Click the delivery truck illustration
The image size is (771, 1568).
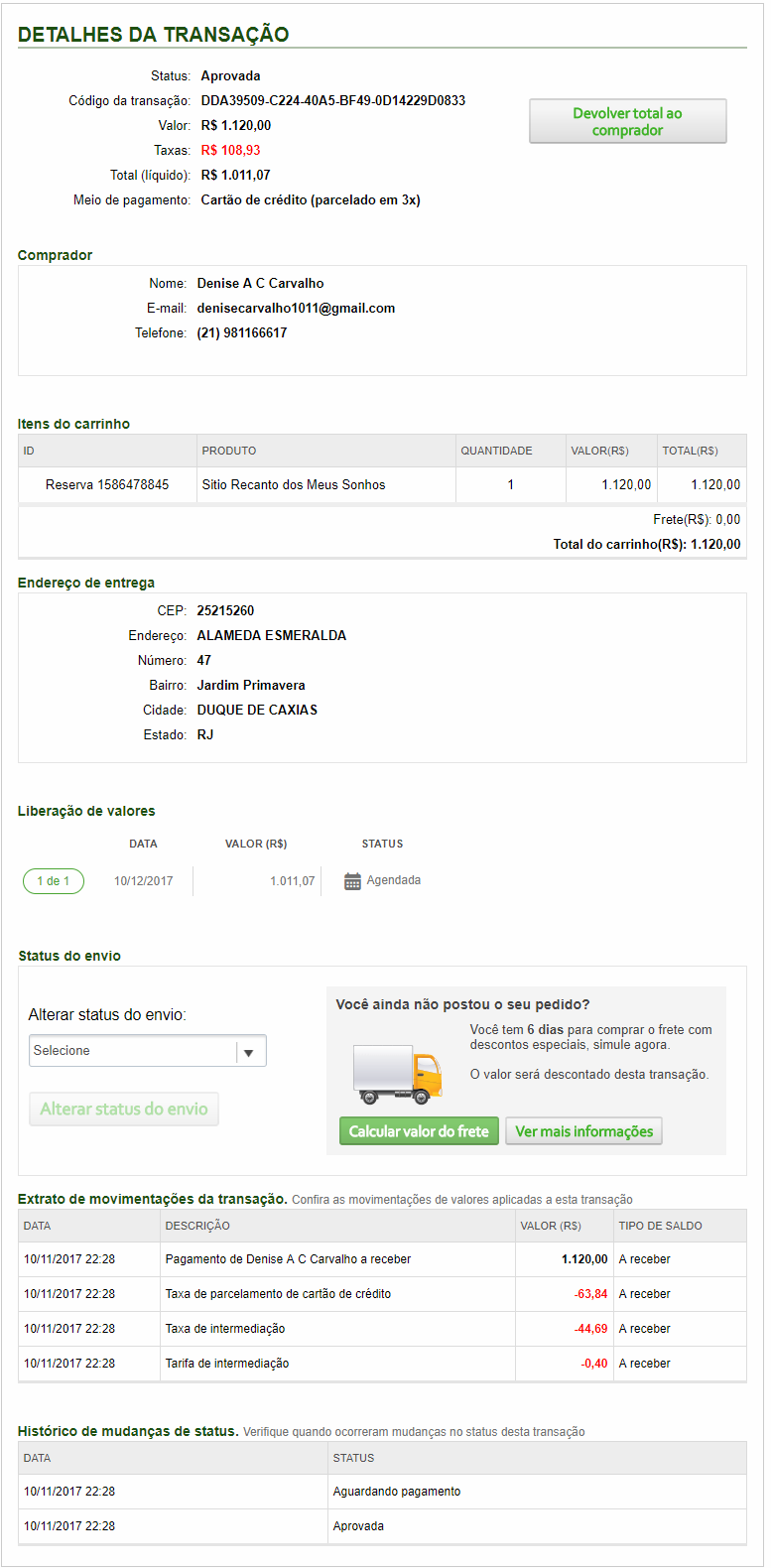pos(398,1075)
